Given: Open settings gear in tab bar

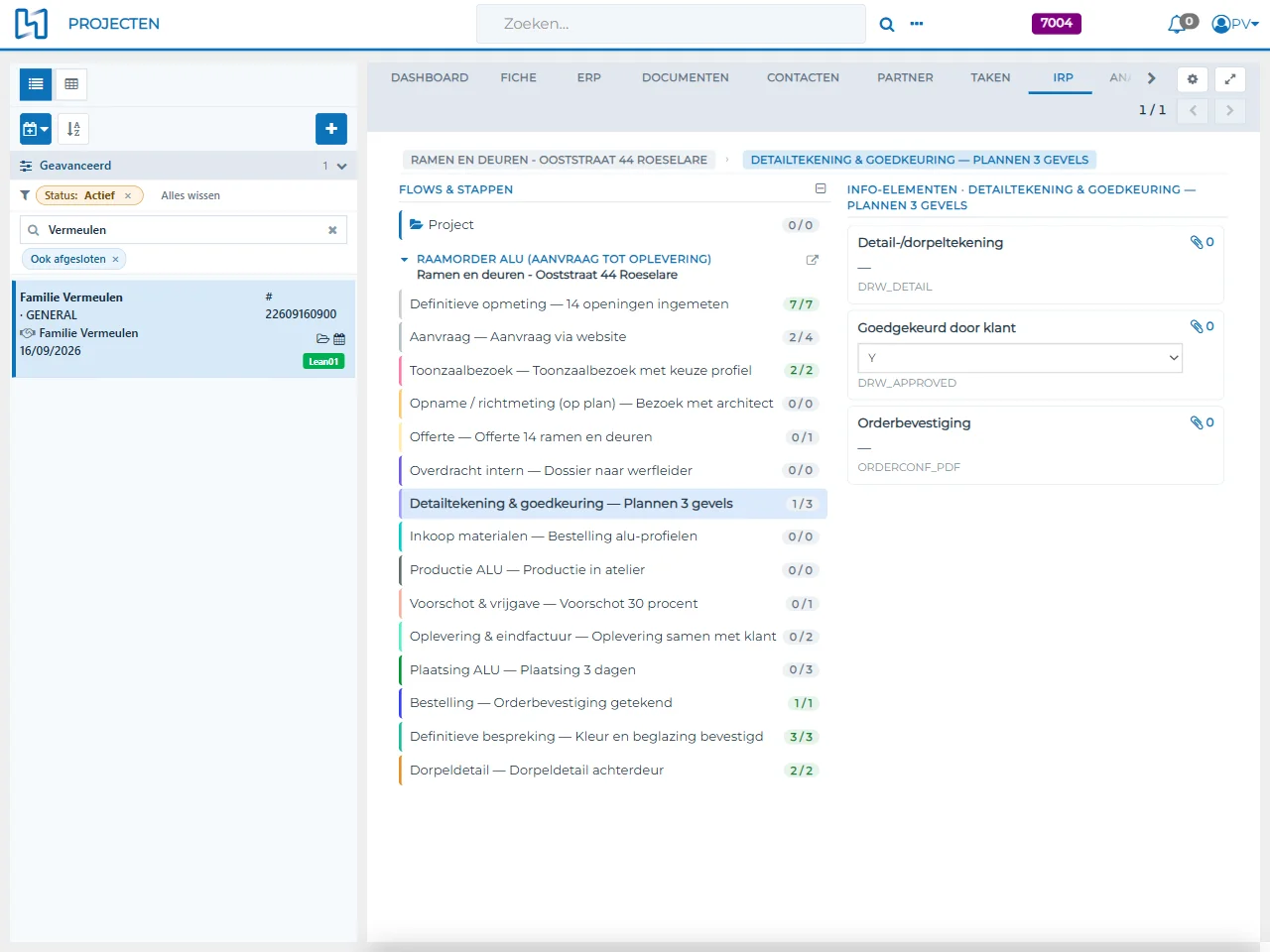Looking at the screenshot, I should click(1193, 79).
